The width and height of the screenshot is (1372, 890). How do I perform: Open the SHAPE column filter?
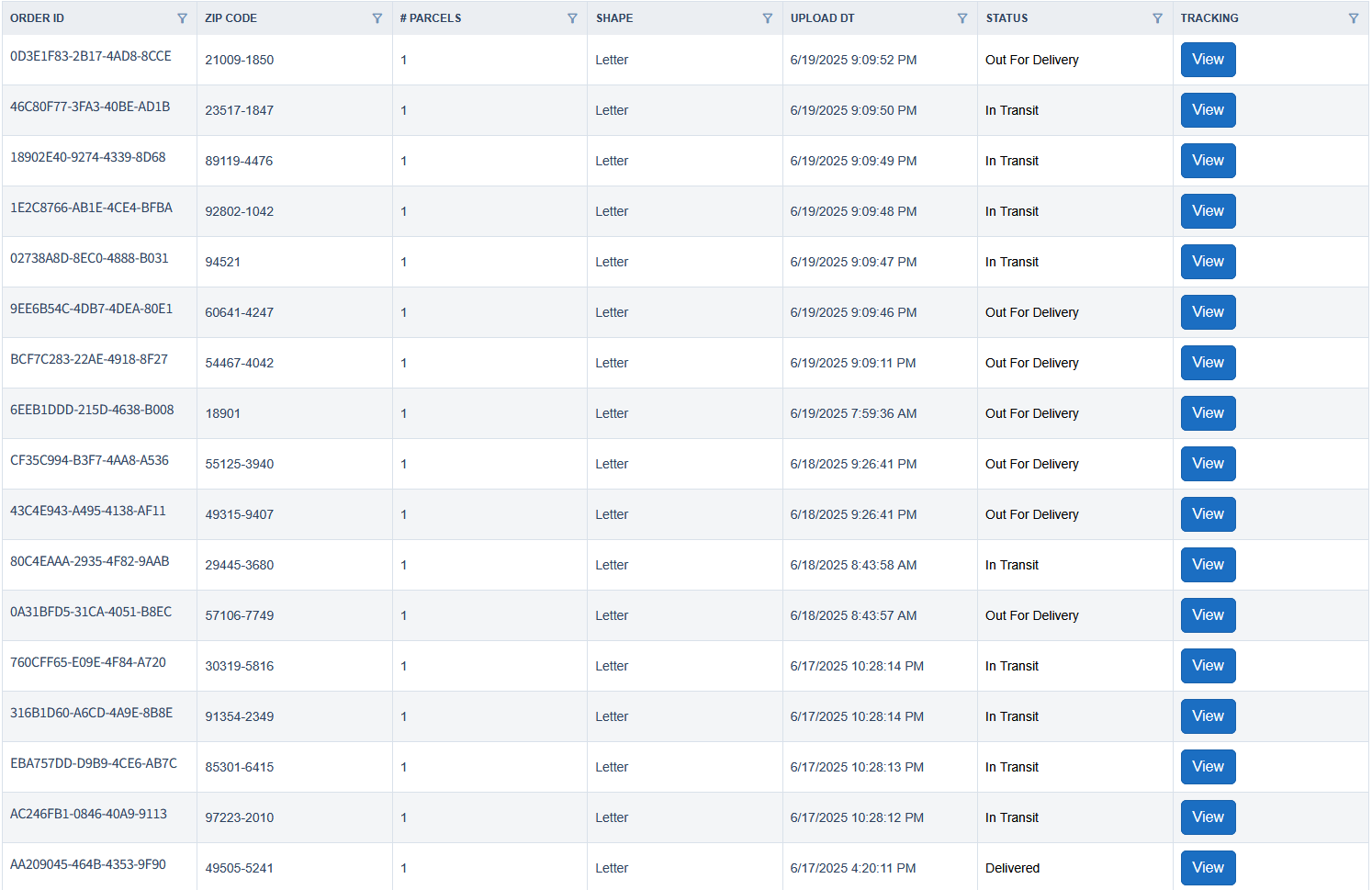767,18
